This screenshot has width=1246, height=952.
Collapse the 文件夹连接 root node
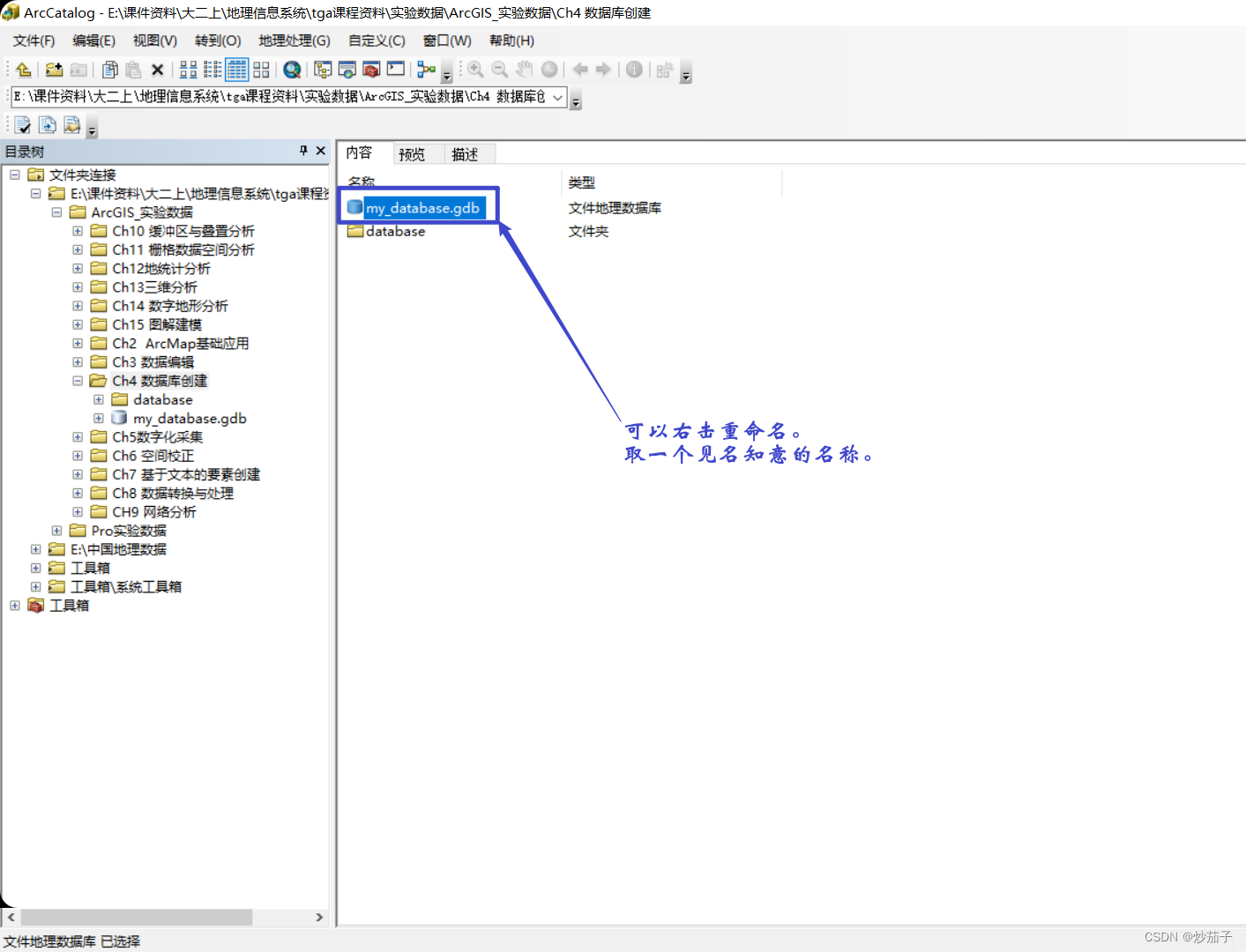click(15, 175)
